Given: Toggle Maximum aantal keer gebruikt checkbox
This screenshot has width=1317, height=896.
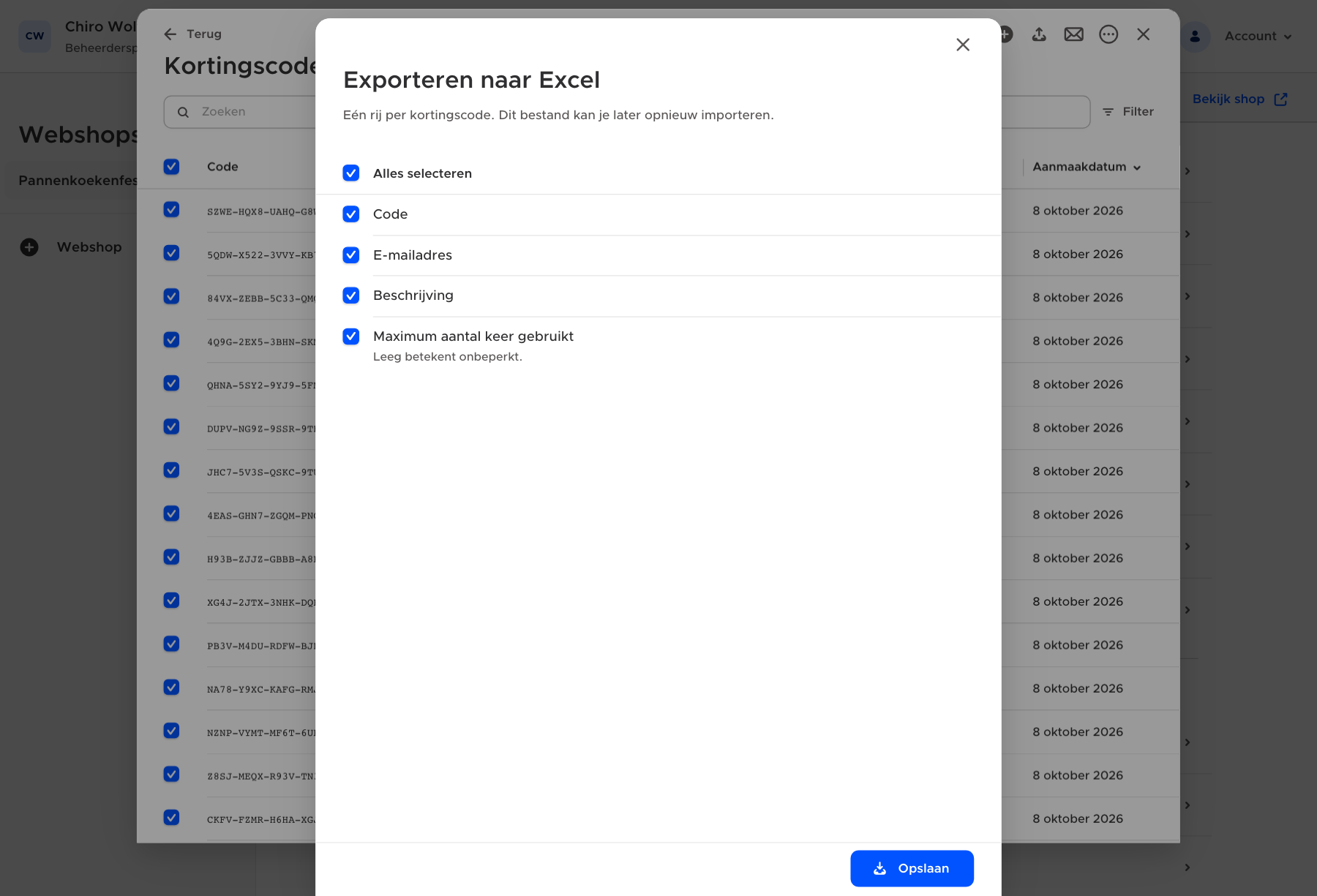Looking at the screenshot, I should (351, 336).
